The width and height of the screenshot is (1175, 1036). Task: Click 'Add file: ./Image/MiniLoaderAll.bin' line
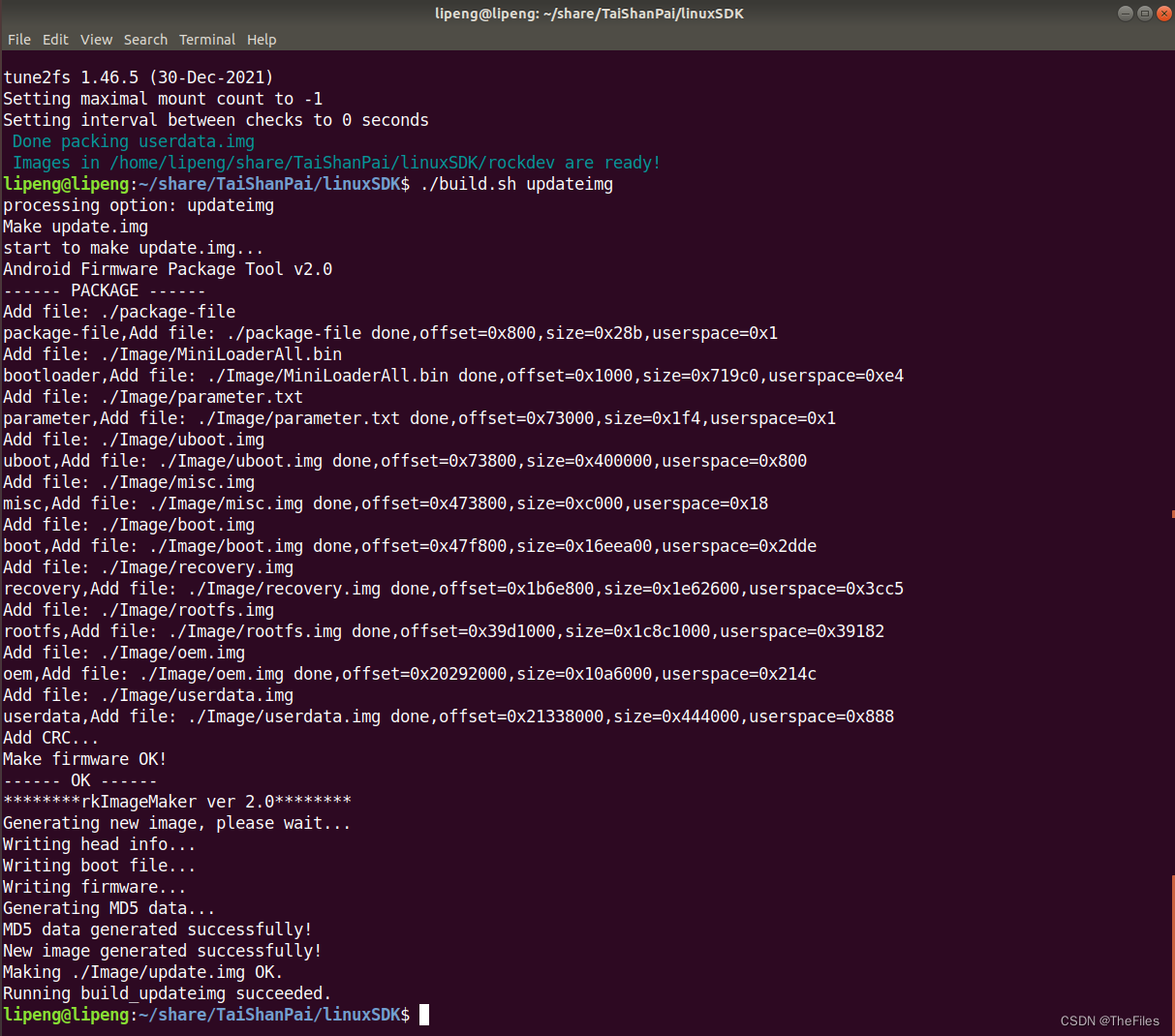(172, 354)
